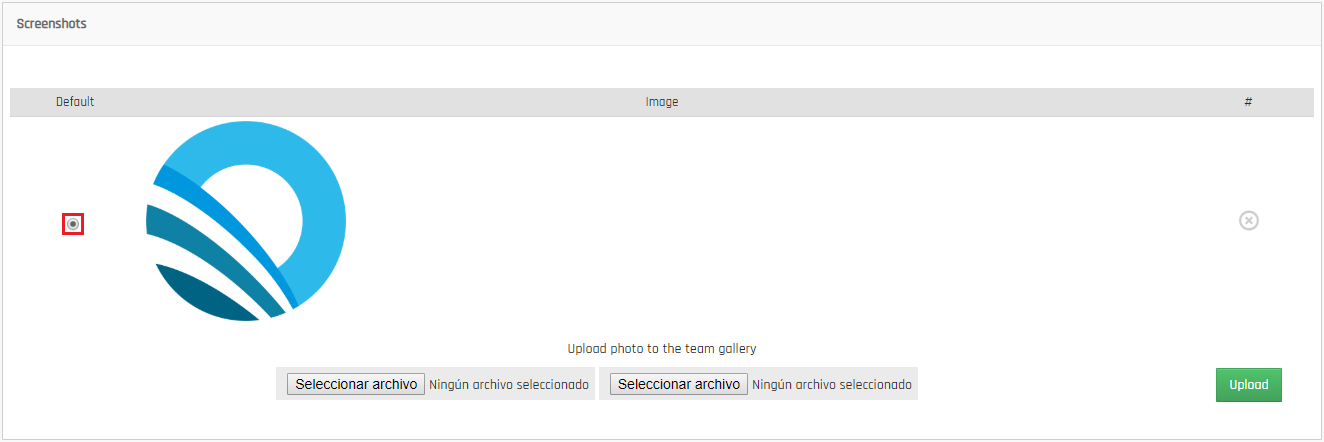Screen dimensions: 1324x442
Task: Click the second "Ningún archivo seleccionado" label
Action: 832,384
